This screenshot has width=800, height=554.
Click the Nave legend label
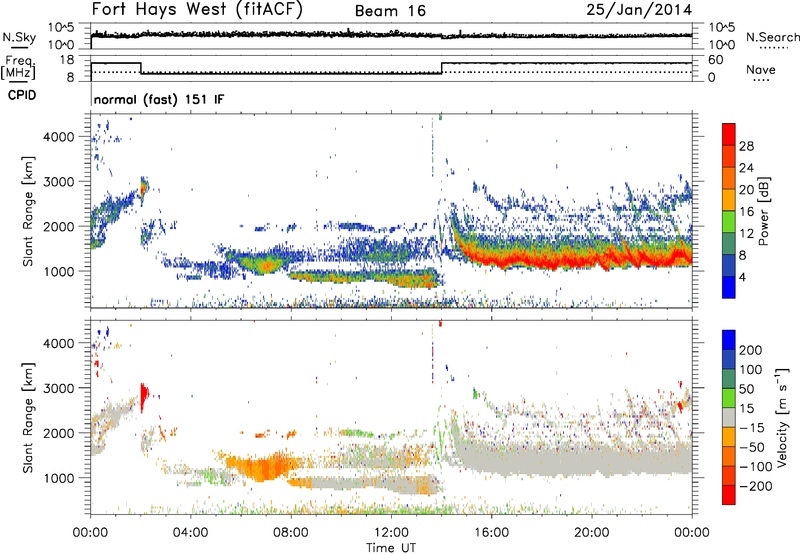[x=761, y=69]
